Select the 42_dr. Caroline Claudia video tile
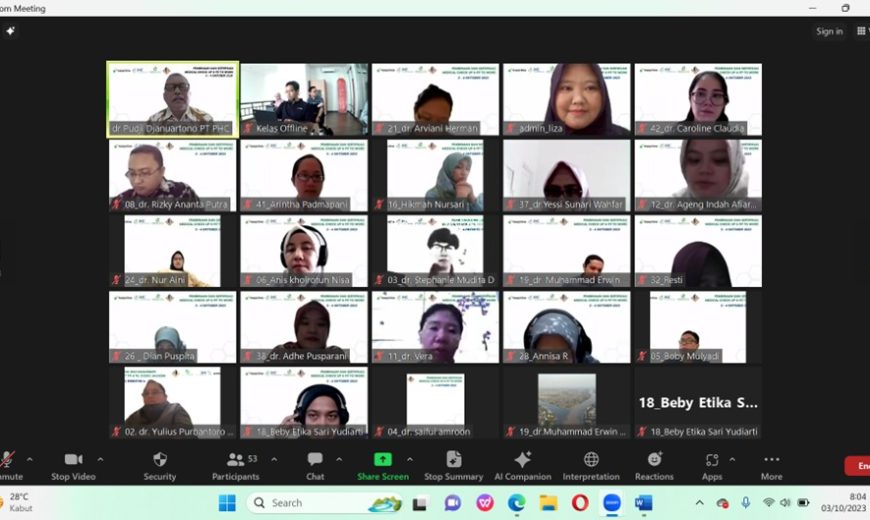The width and height of the screenshot is (870, 520). click(698, 99)
